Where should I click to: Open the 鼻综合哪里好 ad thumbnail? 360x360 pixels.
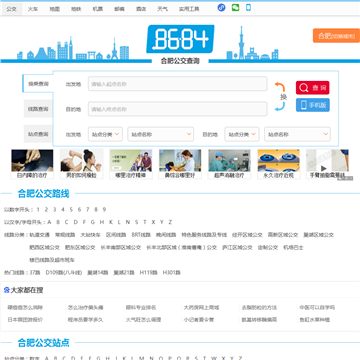pos(180,164)
